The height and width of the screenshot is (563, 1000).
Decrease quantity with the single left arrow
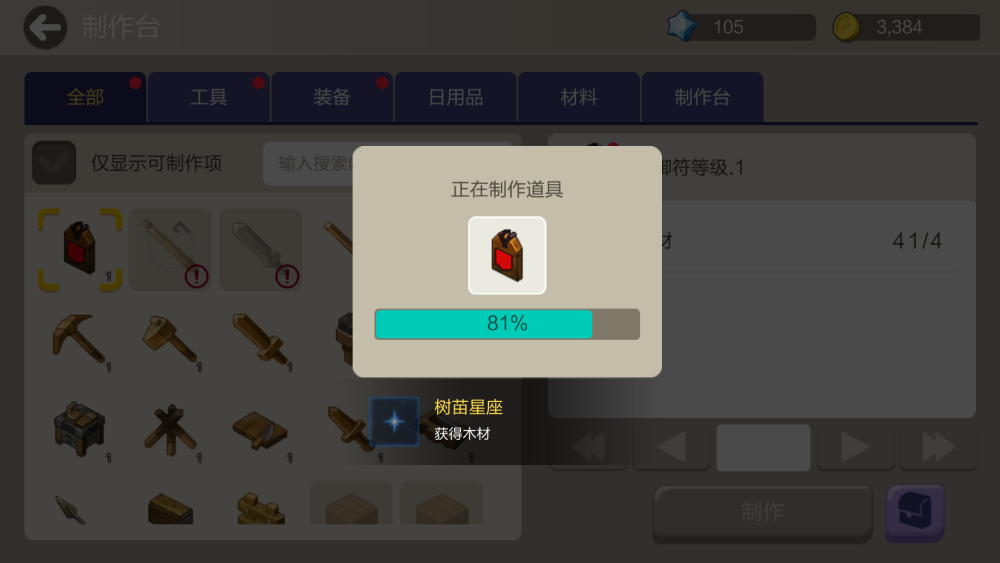coord(671,448)
